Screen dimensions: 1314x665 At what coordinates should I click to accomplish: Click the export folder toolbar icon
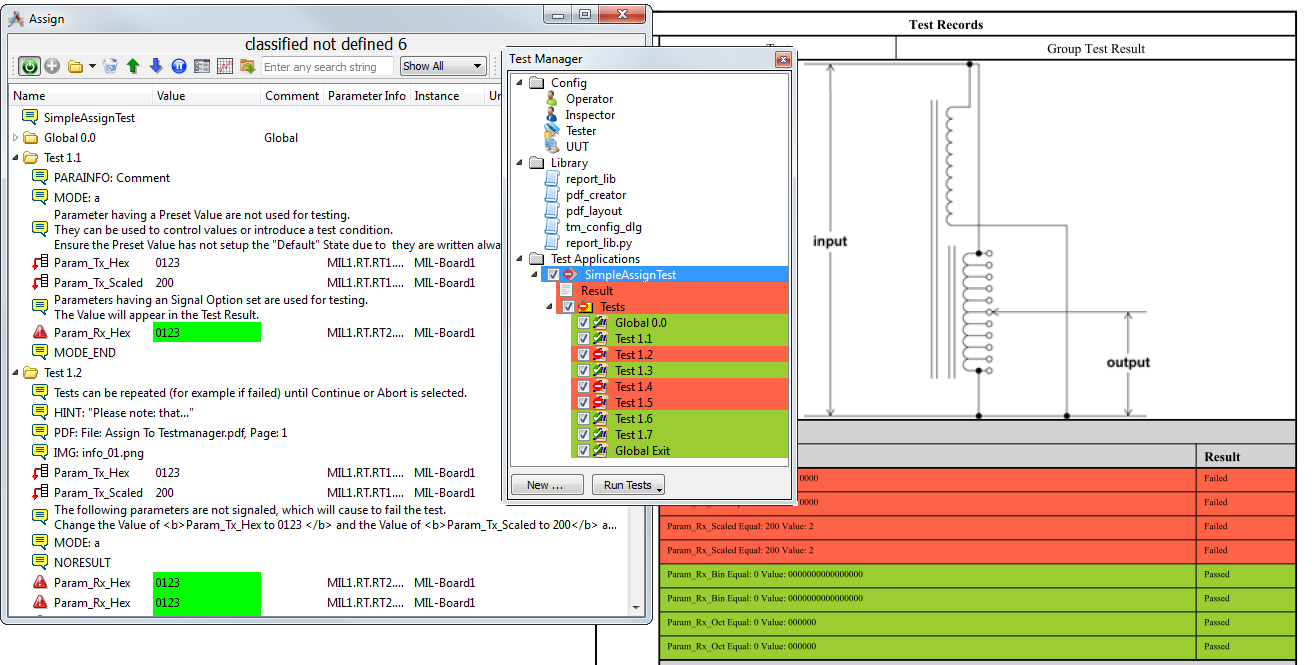click(248, 66)
